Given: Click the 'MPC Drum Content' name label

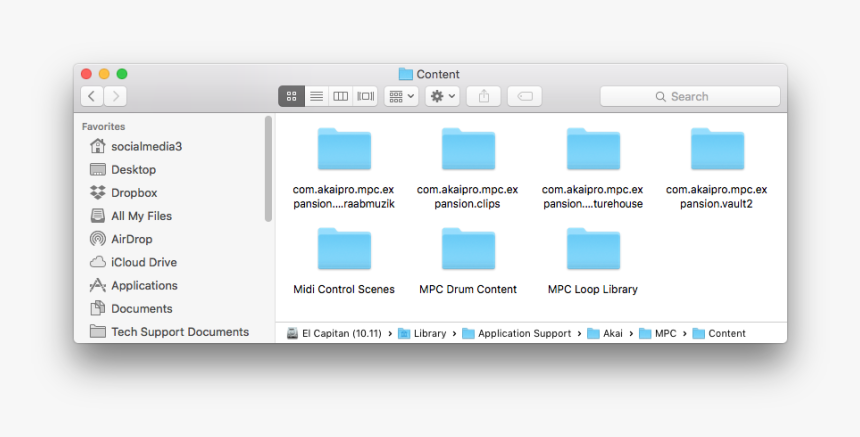Looking at the screenshot, I should (x=468, y=289).
